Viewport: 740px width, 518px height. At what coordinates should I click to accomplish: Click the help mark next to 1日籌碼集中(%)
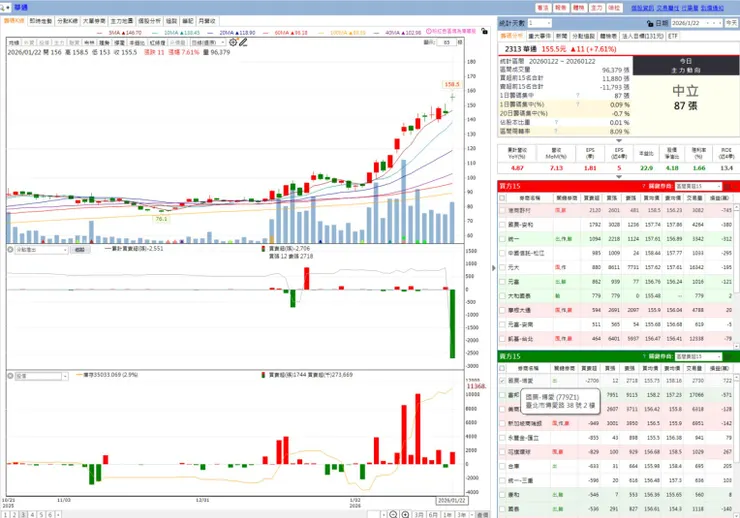tap(578, 104)
